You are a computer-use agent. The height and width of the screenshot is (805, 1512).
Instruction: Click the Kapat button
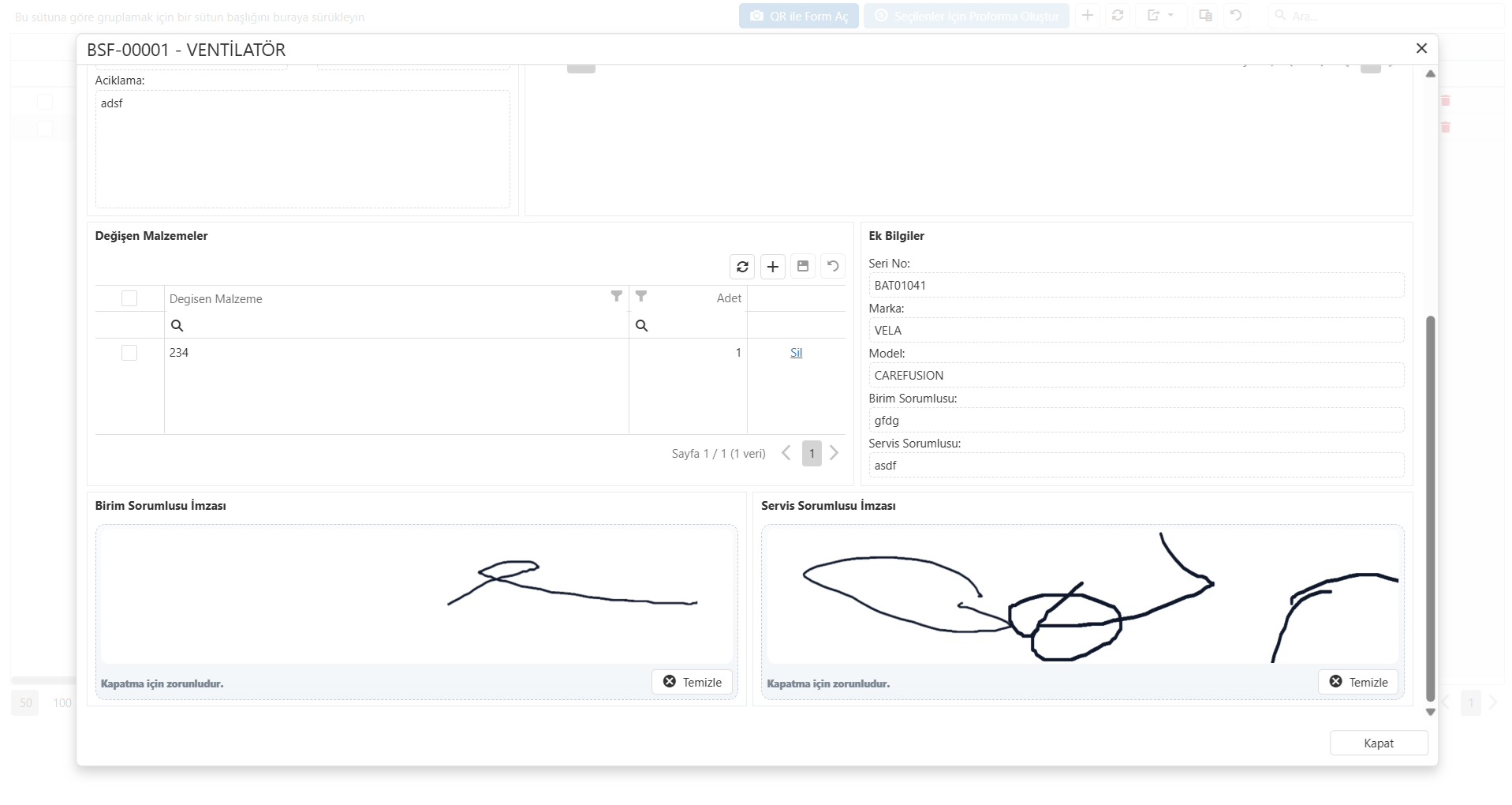point(1379,743)
